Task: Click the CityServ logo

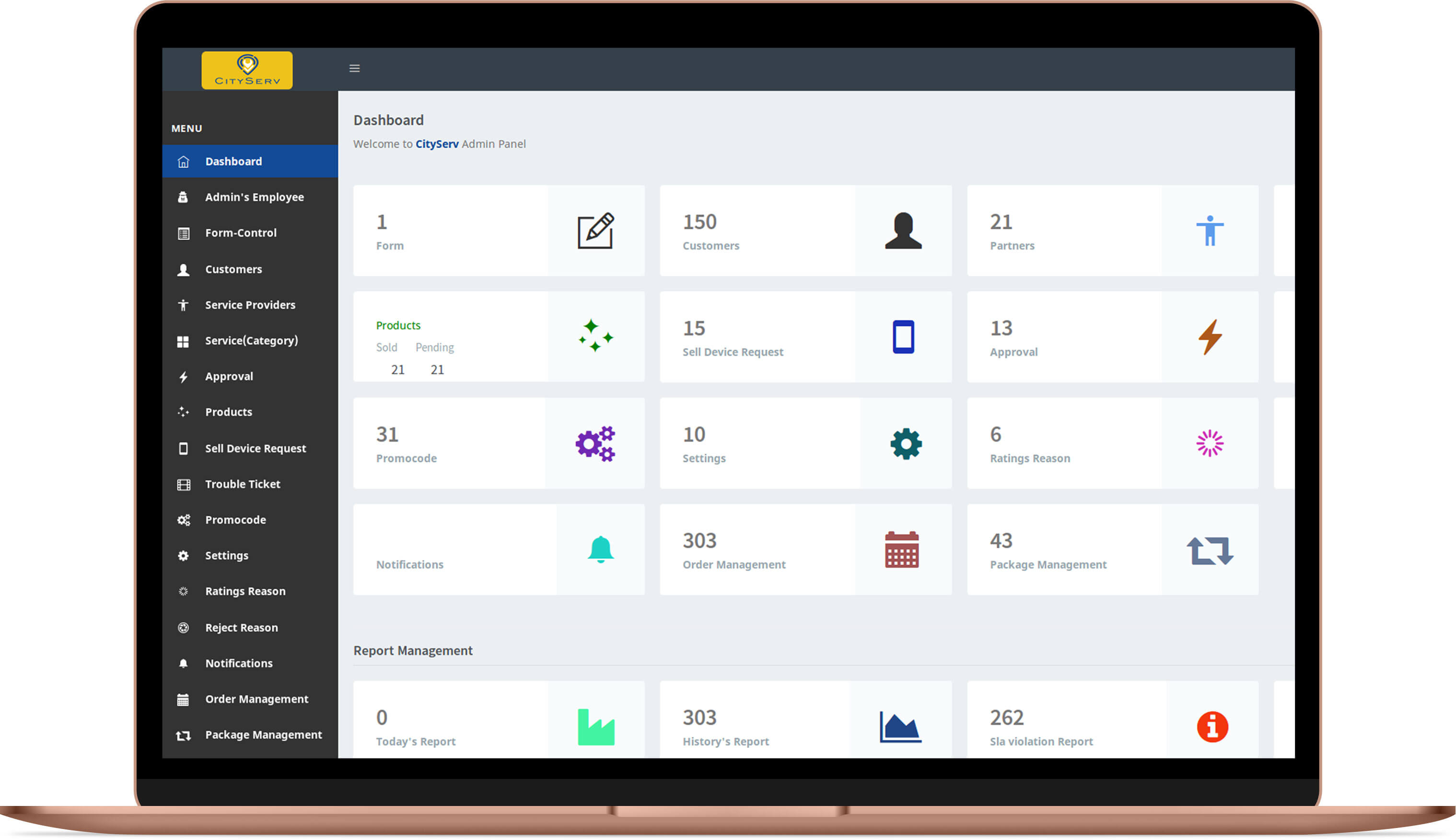Action: 247,70
